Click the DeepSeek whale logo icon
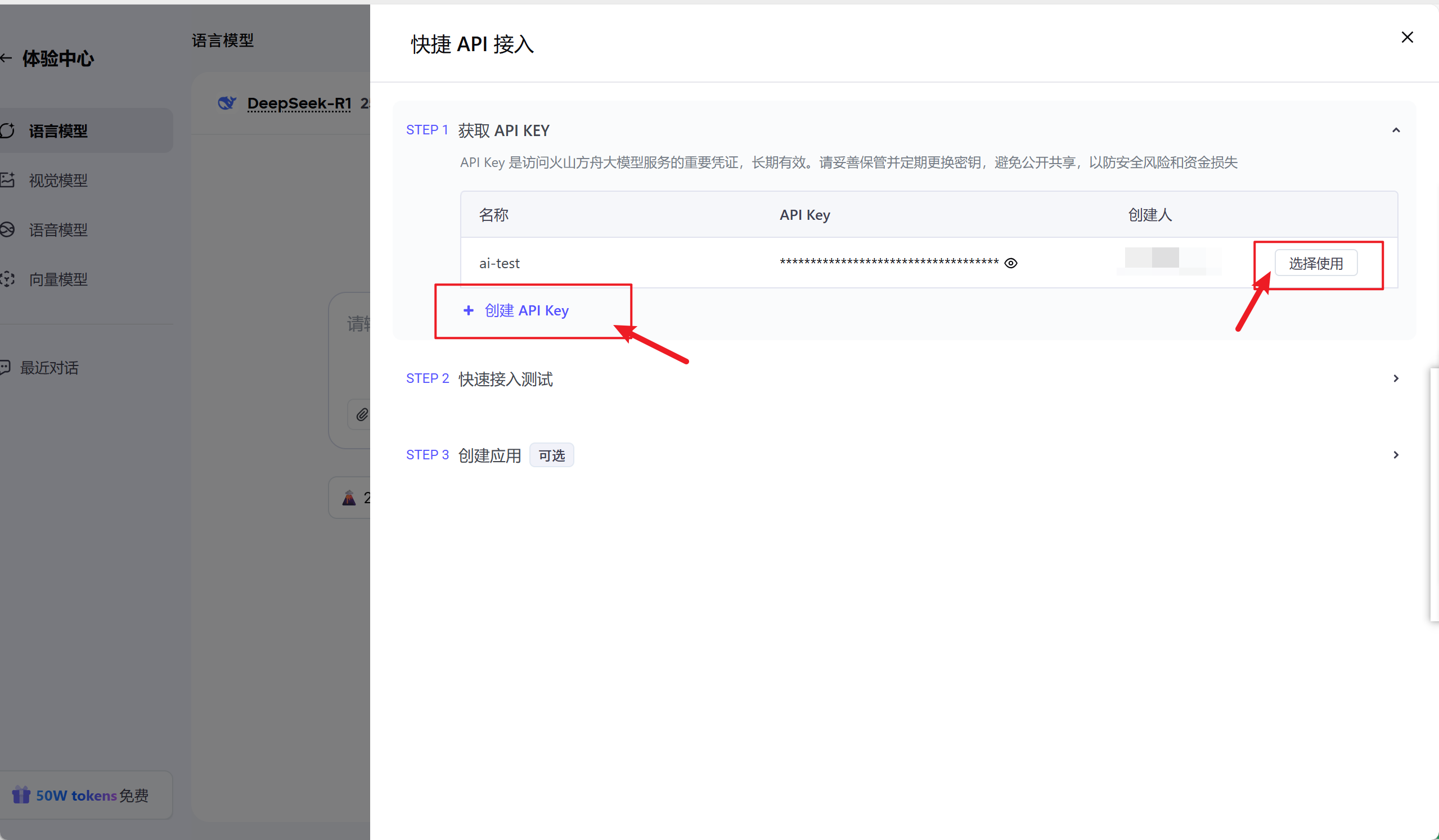Image resolution: width=1439 pixels, height=840 pixels. pyautogui.click(x=227, y=103)
